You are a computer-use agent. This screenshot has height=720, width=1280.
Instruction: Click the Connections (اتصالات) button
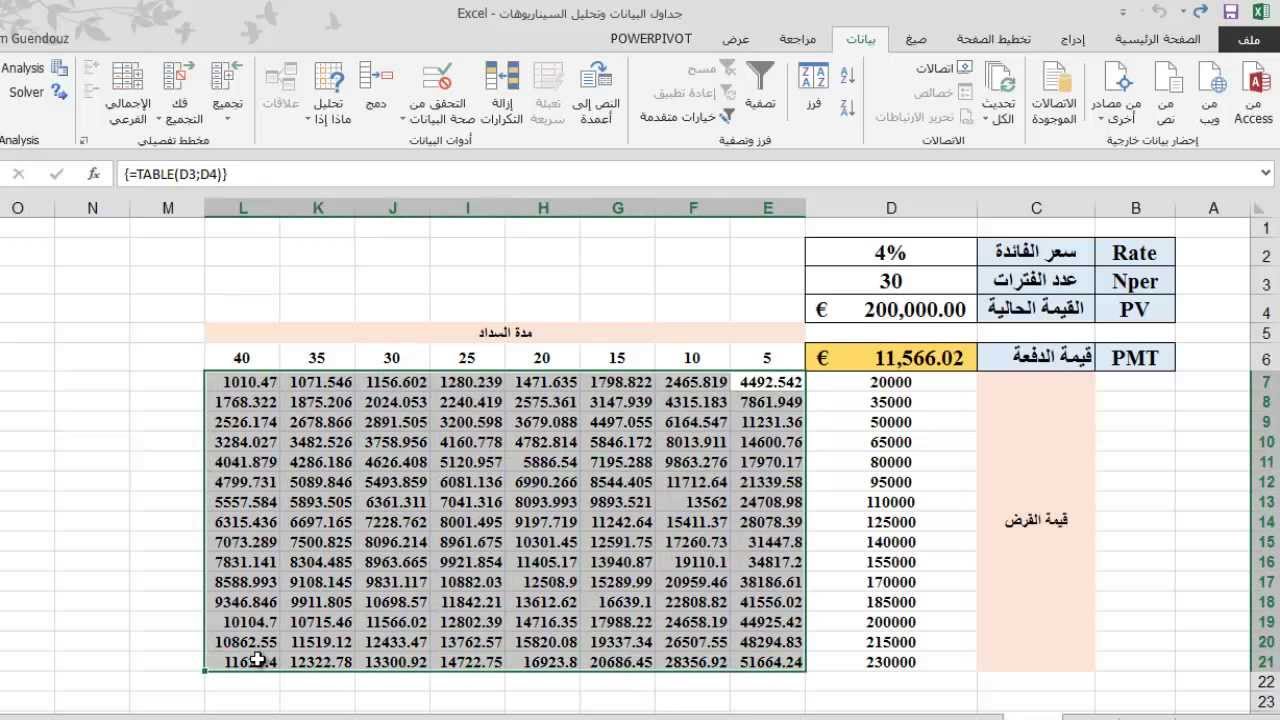tap(945, 68)
